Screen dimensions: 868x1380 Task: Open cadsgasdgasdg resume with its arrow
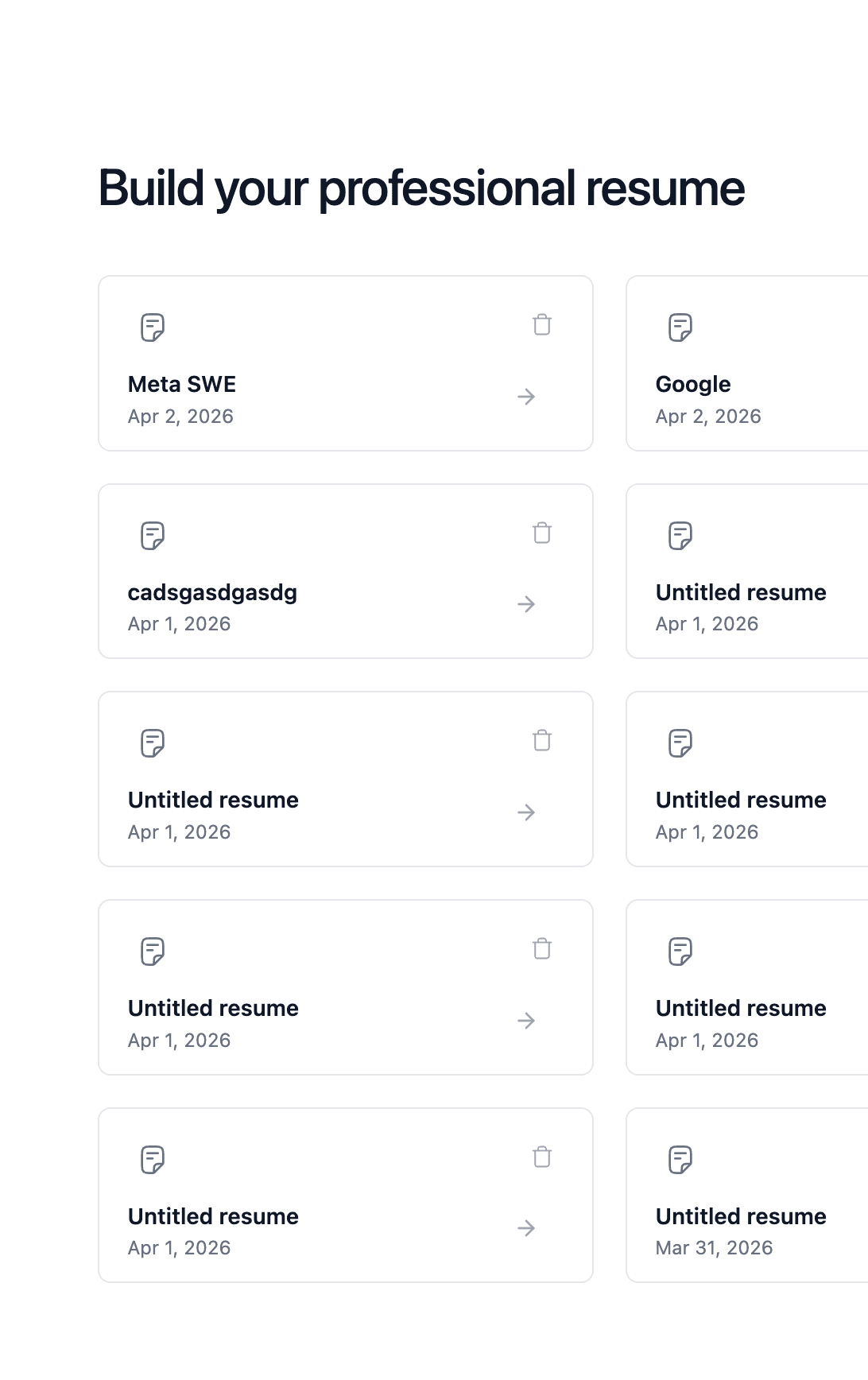tap(526, 605)
